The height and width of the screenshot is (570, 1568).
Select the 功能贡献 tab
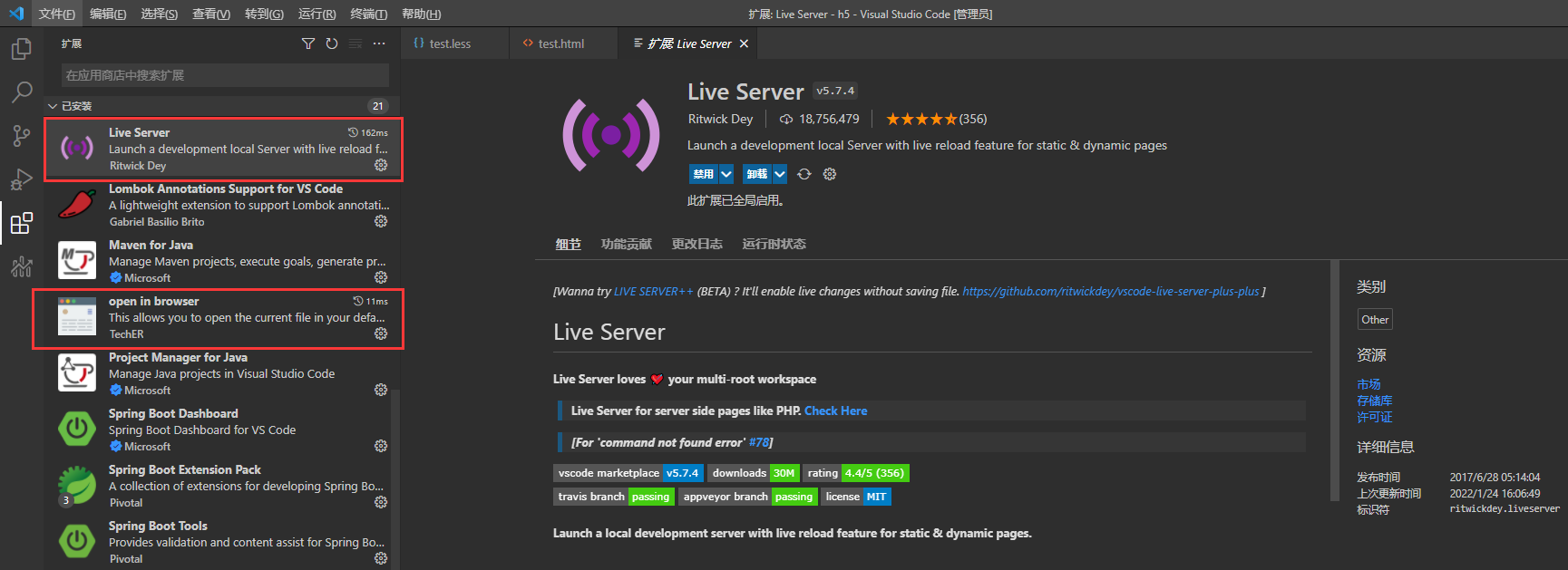(x=626, y=244)
